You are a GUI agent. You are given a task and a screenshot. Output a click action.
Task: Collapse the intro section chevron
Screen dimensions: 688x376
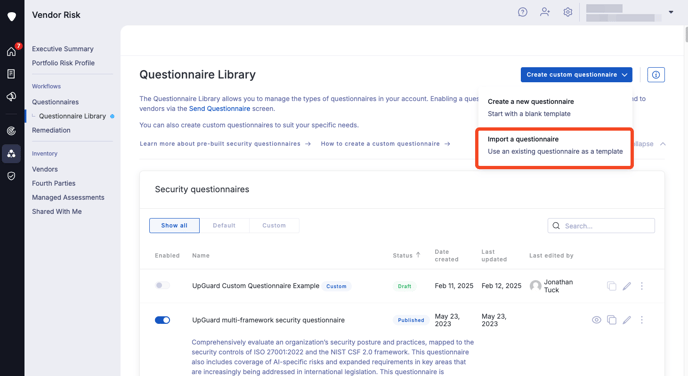pyautogui.click(x=663, y=144)
